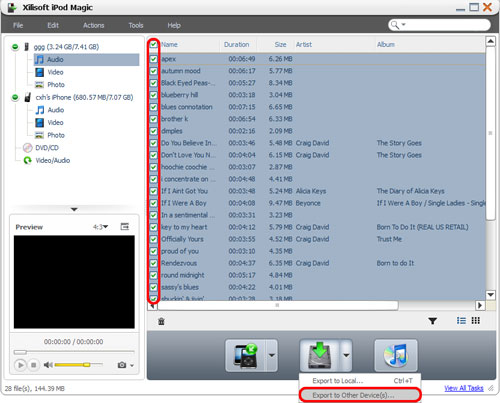Image resolution: width=500 pixels, height=403 pixels.
Task: Click the export to computer button
Action: tap(320, 355)
